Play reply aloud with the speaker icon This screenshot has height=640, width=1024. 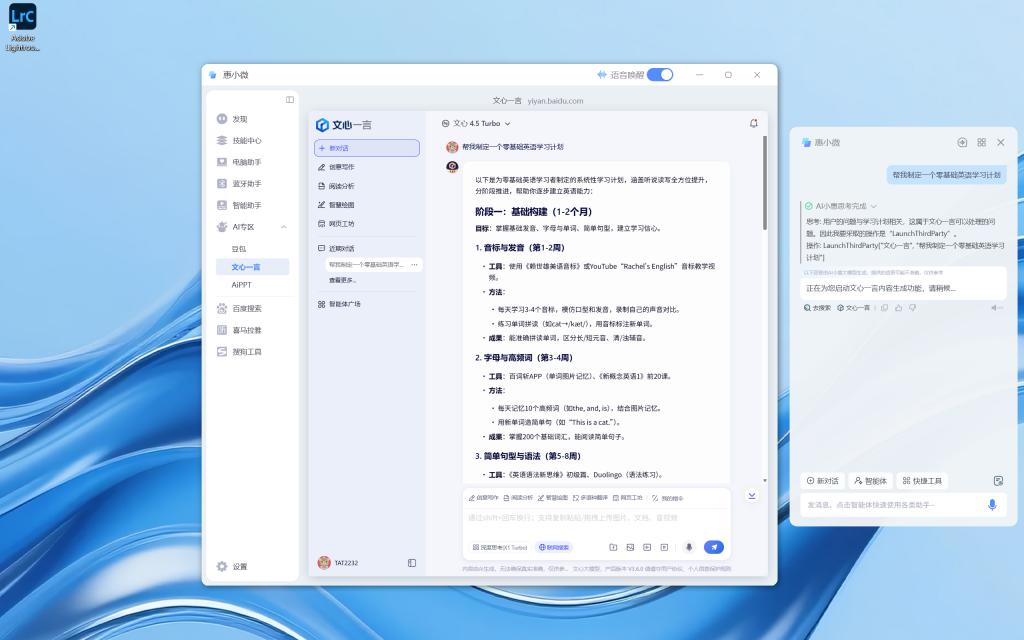click(995, 308)
